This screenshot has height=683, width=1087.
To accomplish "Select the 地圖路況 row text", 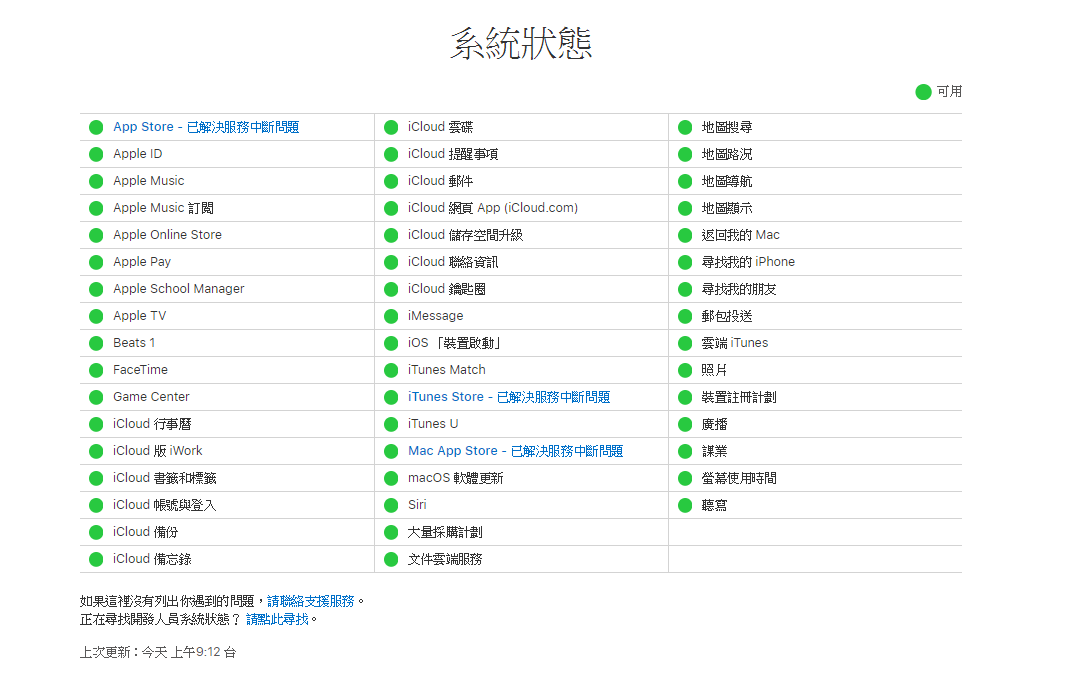I will pos(727,154).
